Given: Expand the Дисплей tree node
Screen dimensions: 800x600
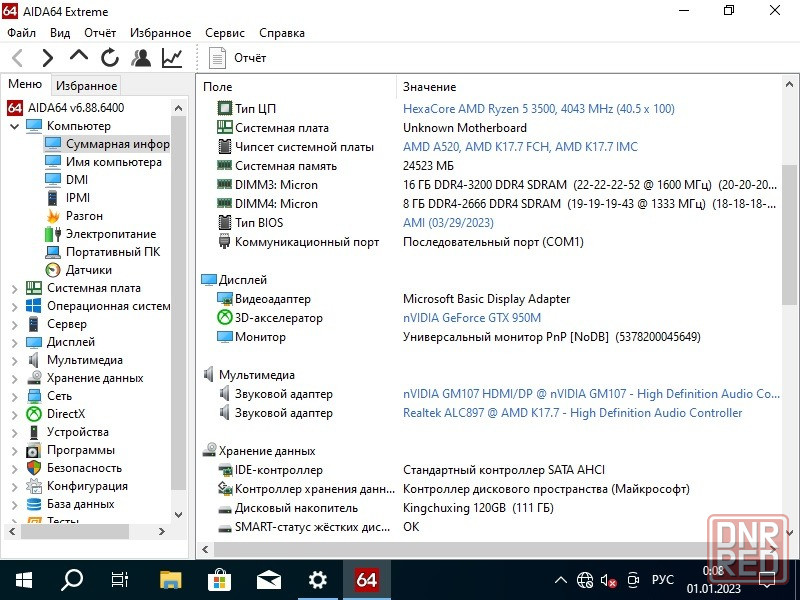Looking at the screenshot, I should 15,343.
